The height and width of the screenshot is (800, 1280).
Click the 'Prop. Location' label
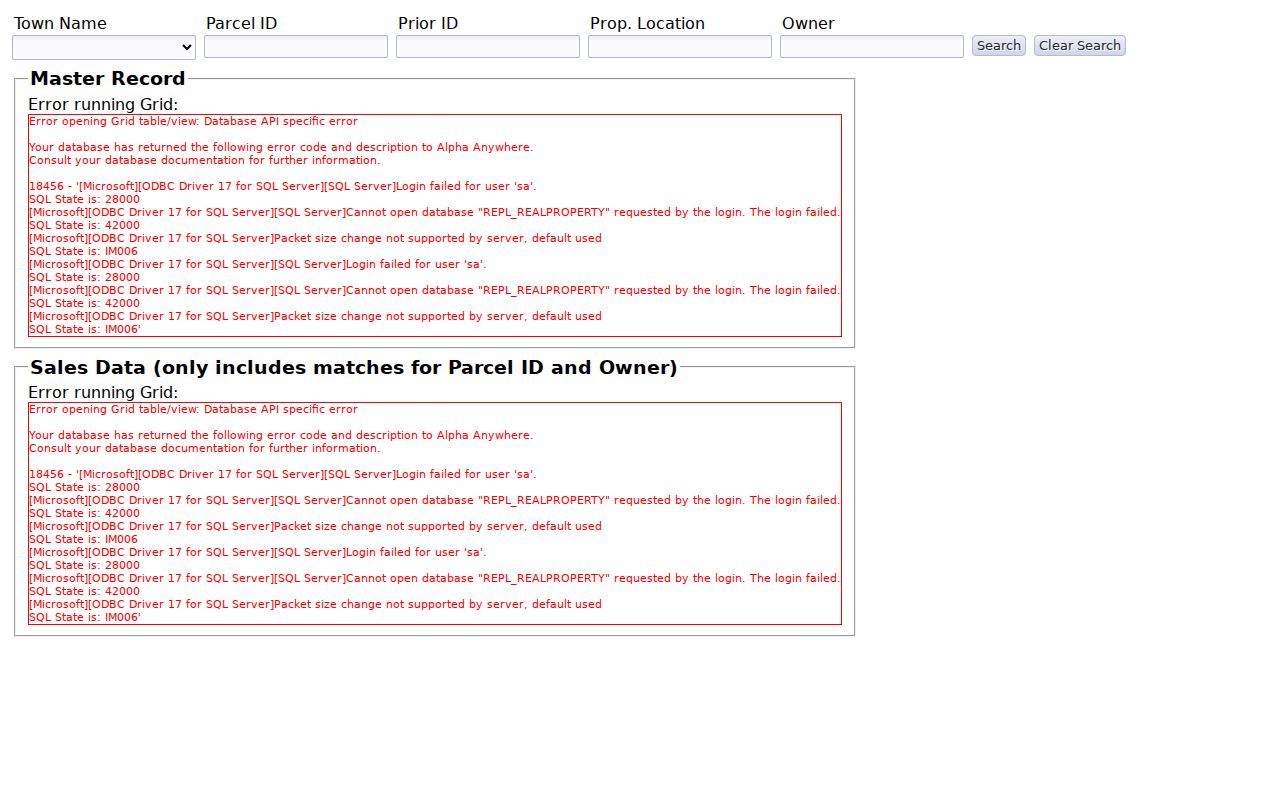[x=647, y=23]
